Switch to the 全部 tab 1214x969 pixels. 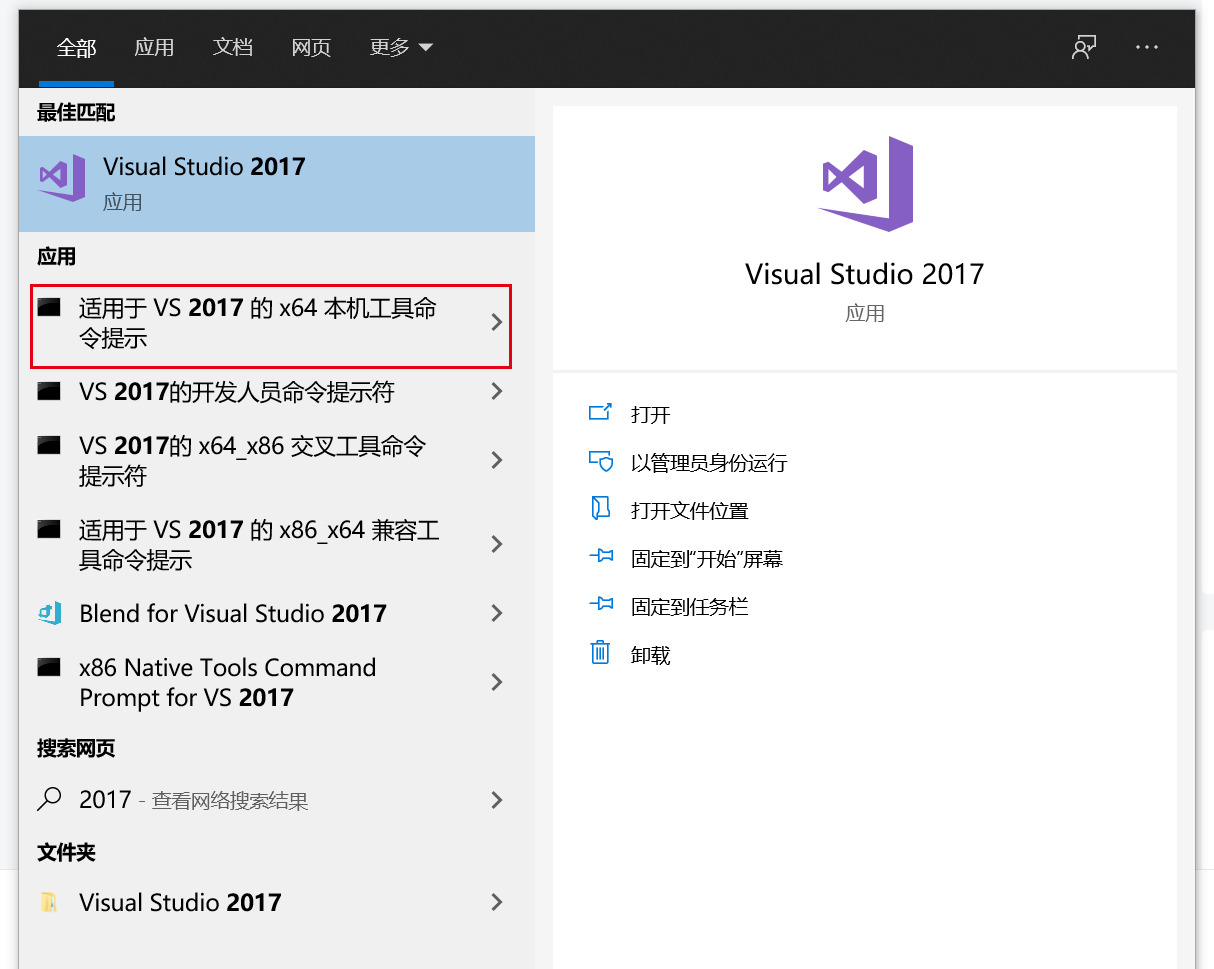click(x=76, y=47)
